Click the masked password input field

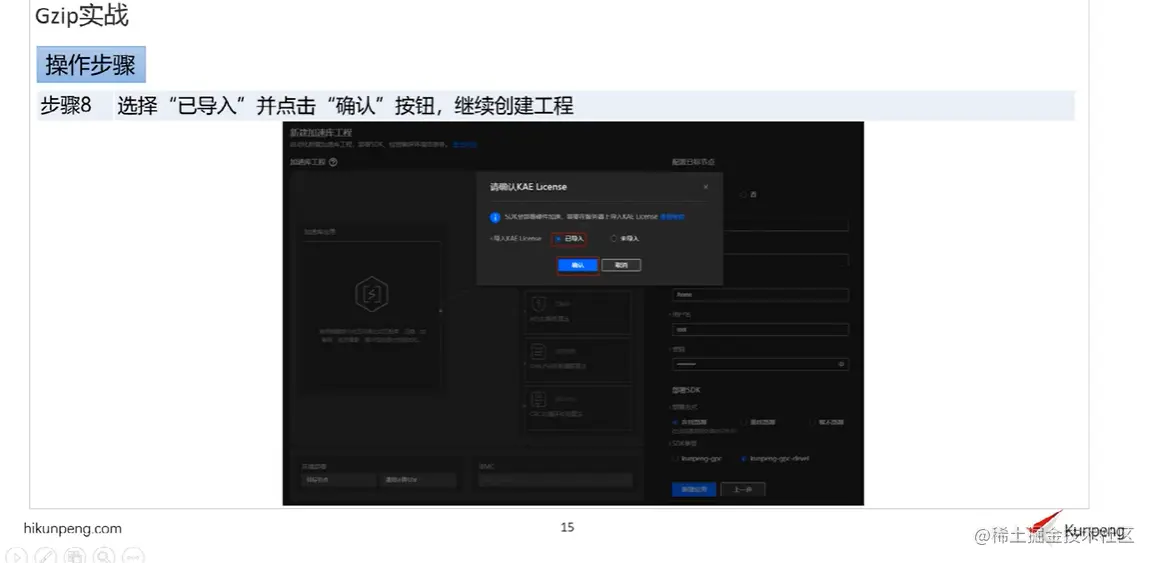click(x=760, y=364)
